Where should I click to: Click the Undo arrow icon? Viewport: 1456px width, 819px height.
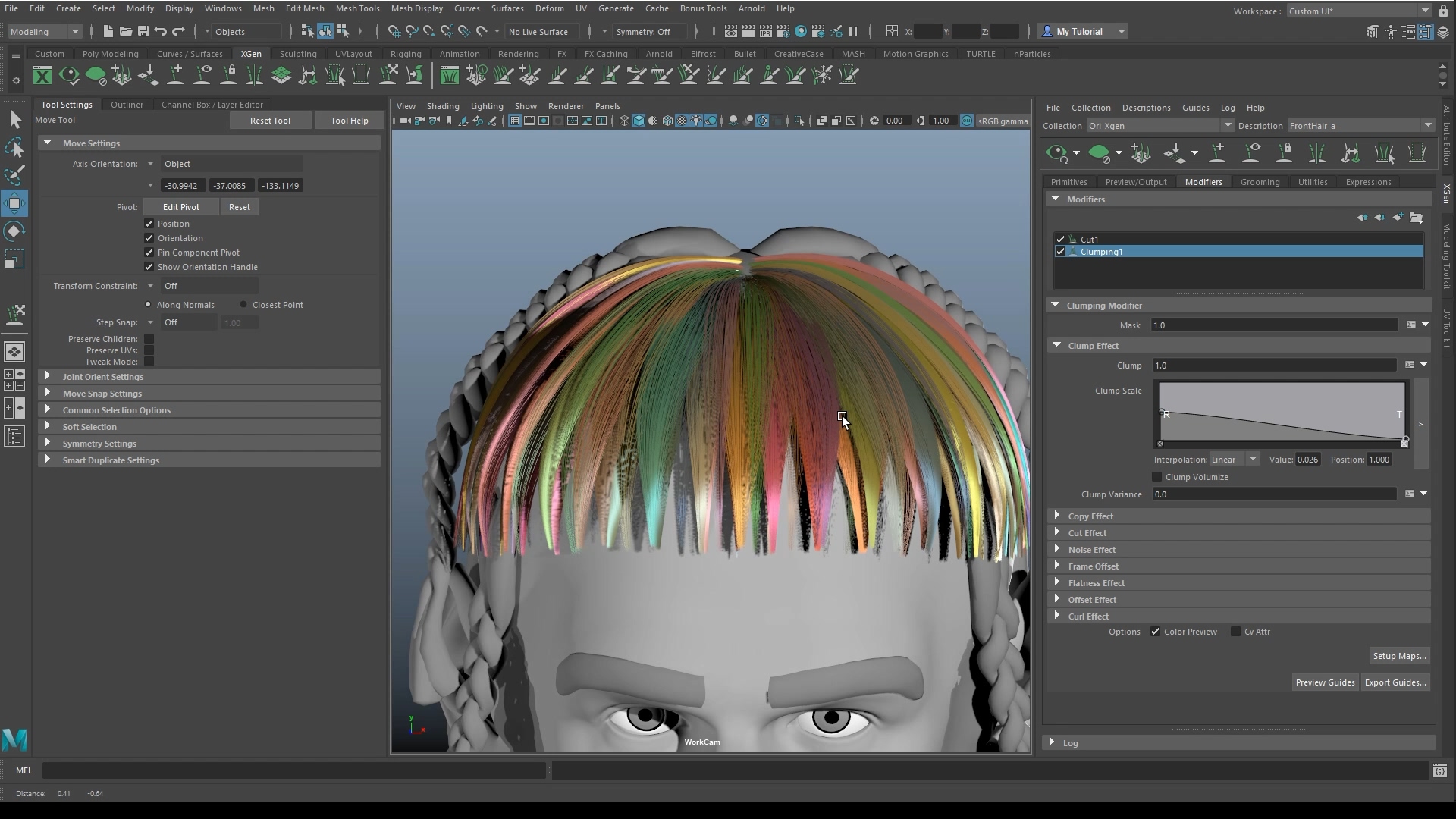coord(161,31)
